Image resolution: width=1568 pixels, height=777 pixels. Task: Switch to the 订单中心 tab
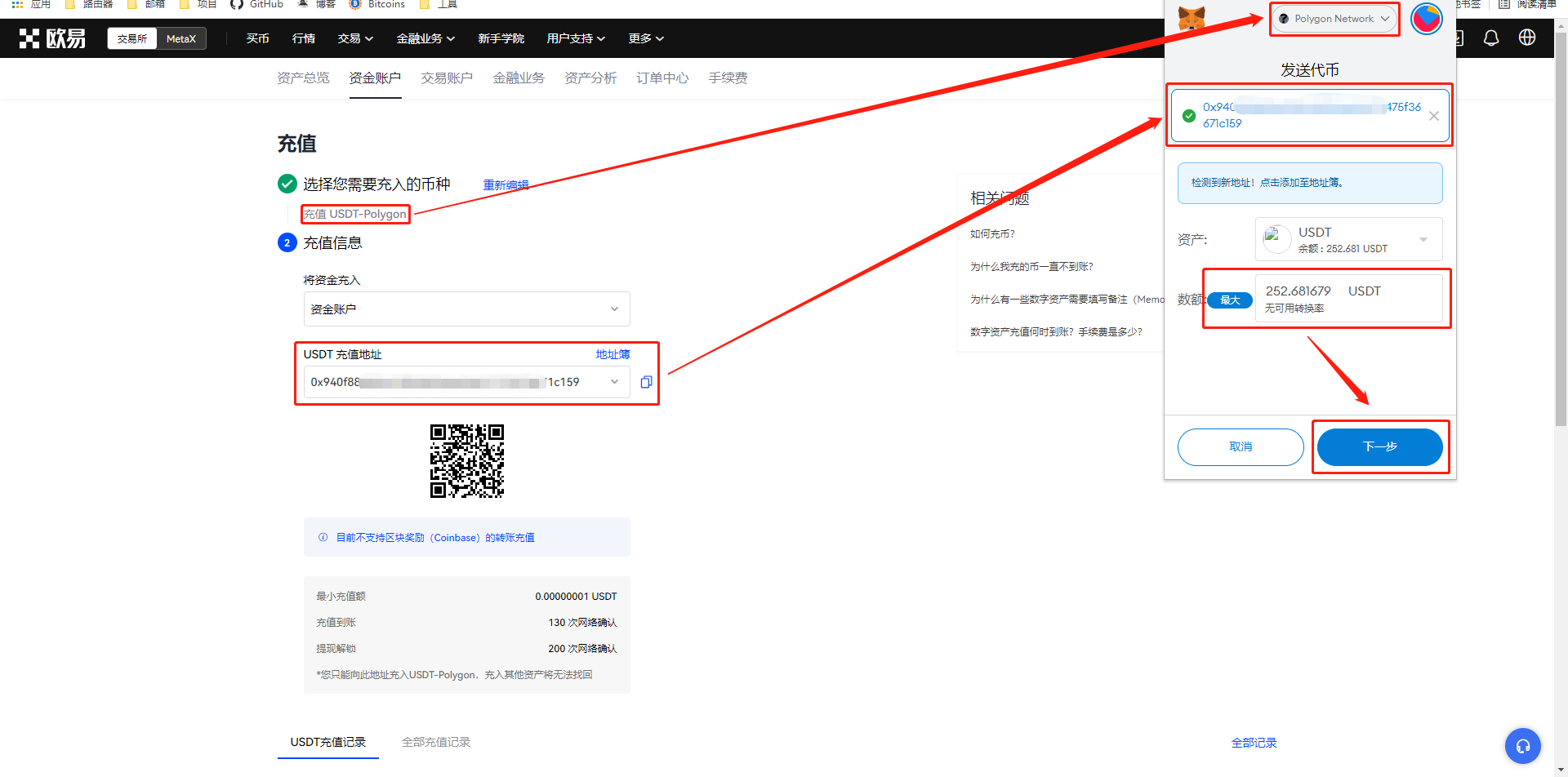click(x=662, y=78)
